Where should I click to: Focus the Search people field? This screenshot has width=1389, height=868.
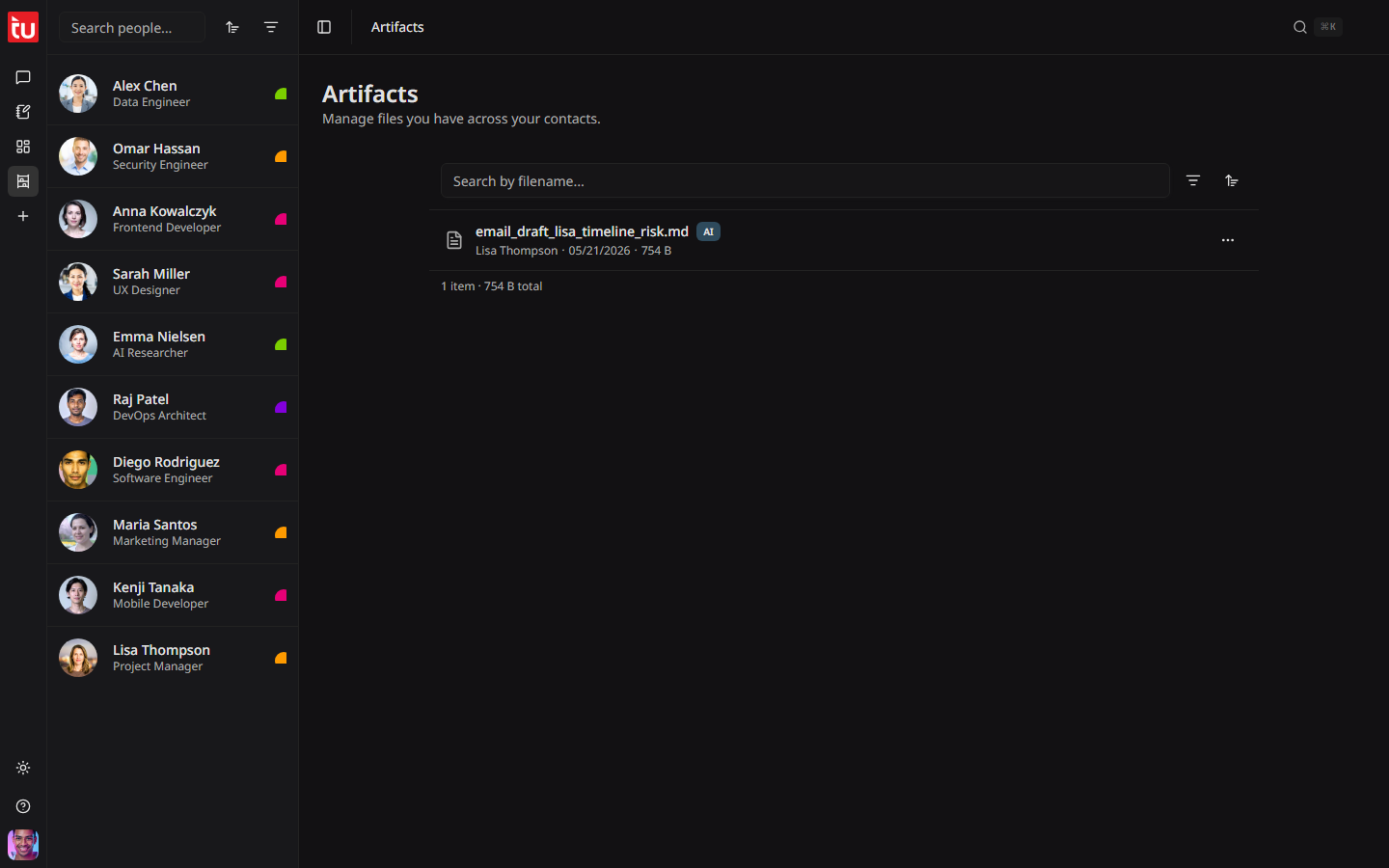(132, 27)
